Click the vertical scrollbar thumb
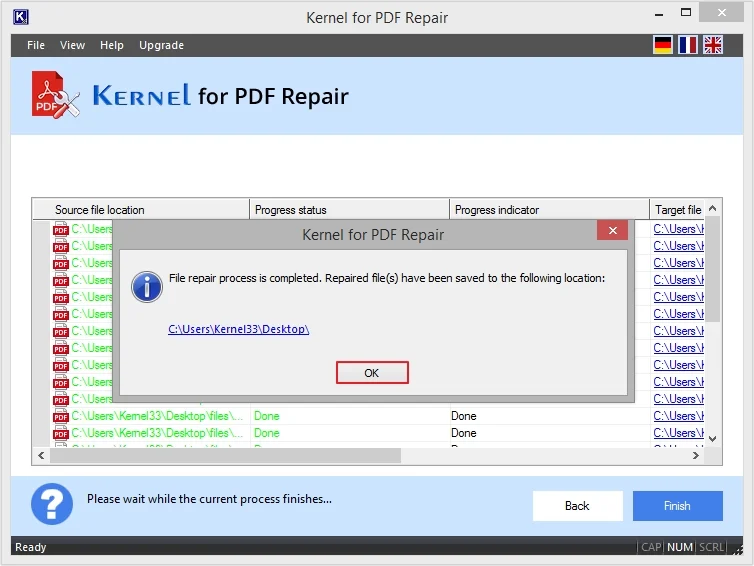 pyautogui.click(x=713, y=269)
